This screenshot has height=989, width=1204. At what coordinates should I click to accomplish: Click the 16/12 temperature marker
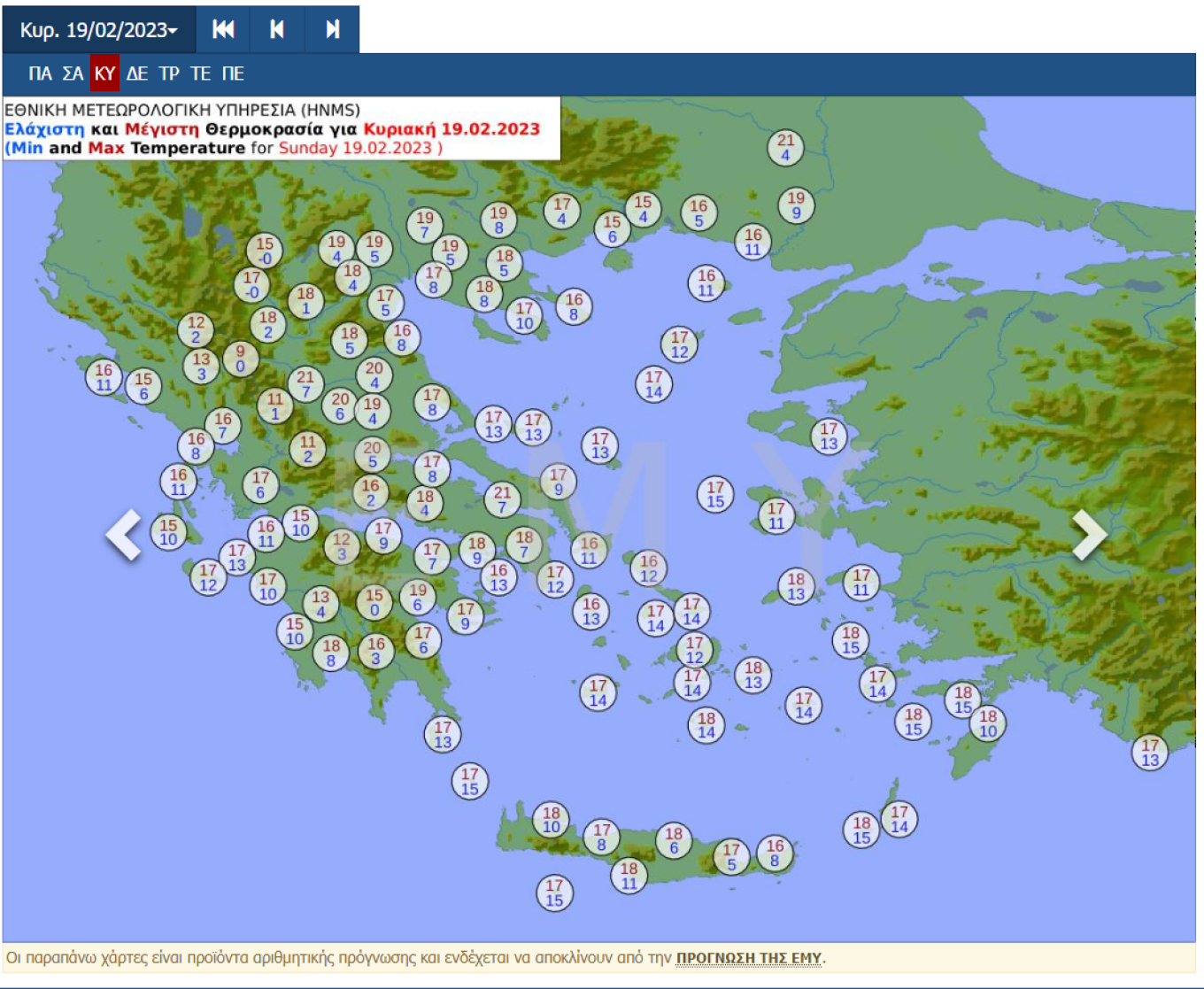[649, 568]
